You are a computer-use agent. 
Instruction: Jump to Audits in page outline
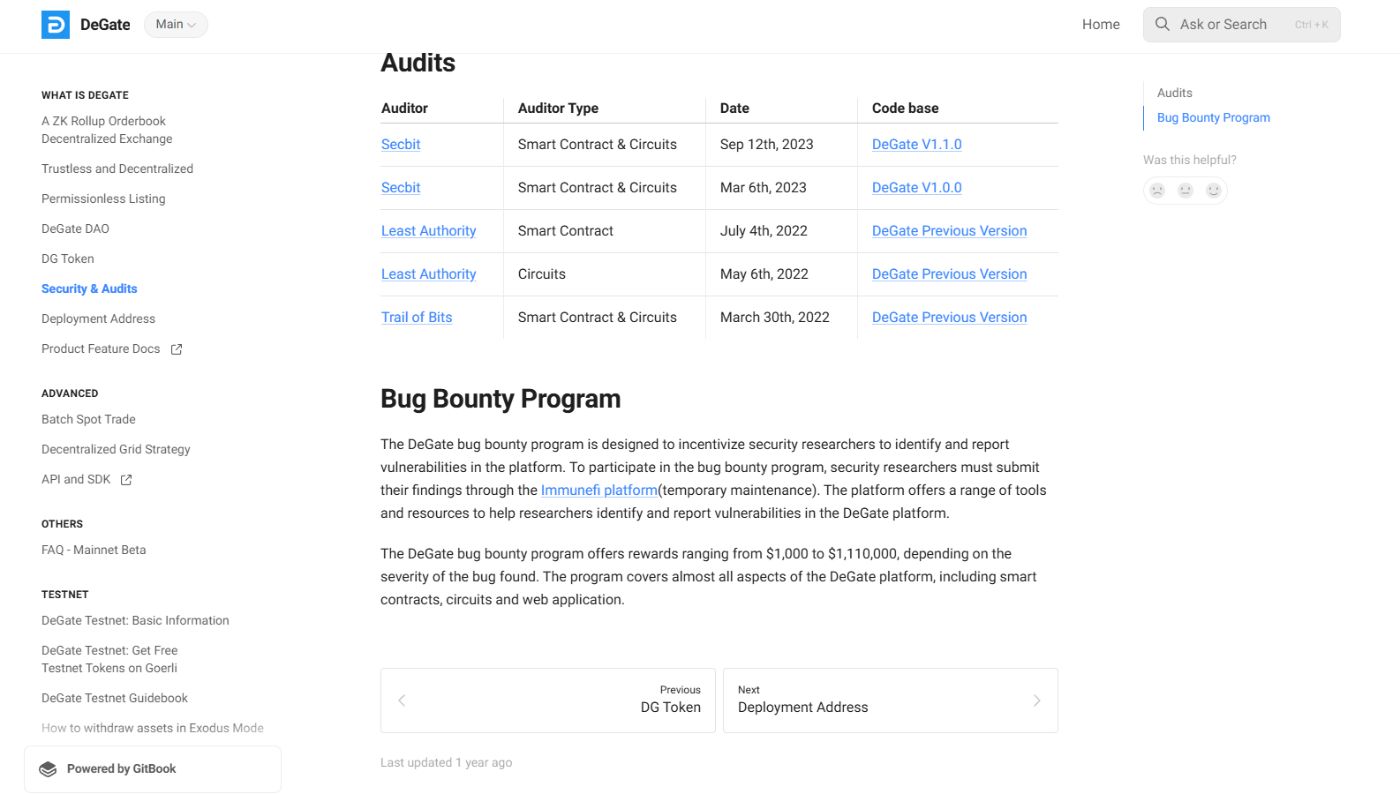click(x=1174, y=93)
